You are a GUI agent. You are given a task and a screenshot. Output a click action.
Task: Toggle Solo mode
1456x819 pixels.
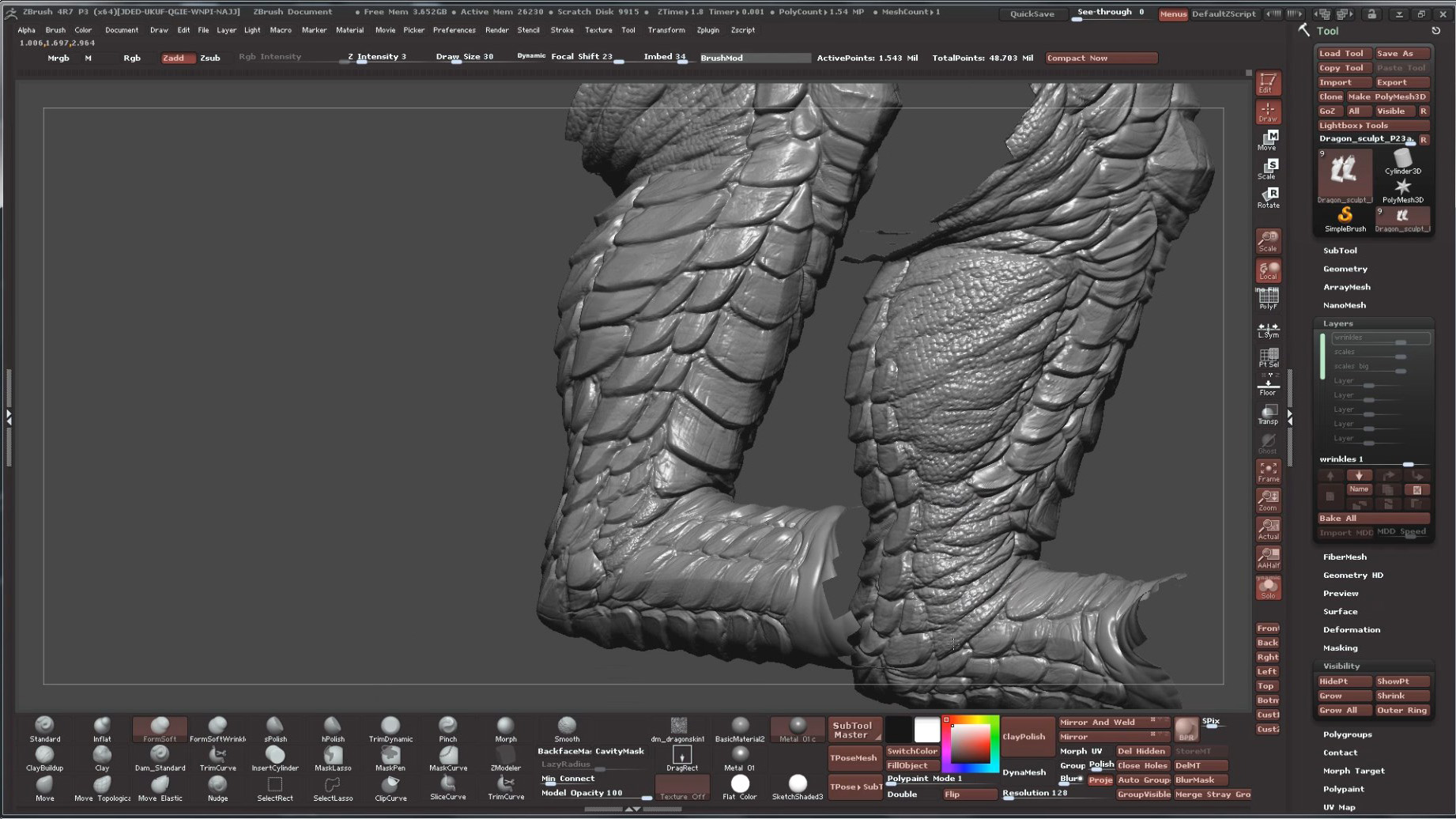(x=1268, y=587)
